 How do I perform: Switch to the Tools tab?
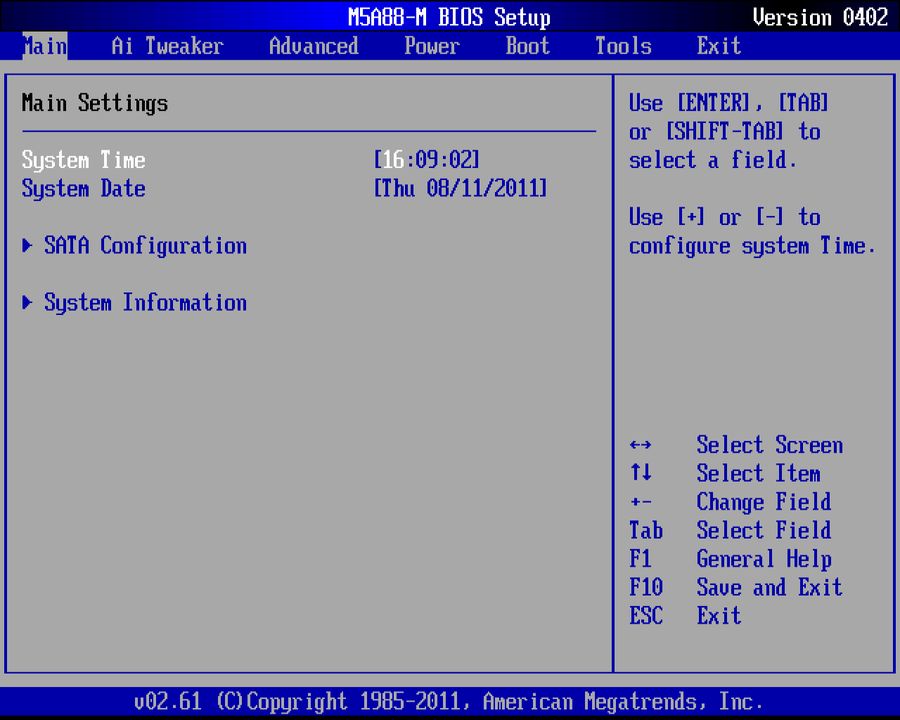click(x=623, y=46)
